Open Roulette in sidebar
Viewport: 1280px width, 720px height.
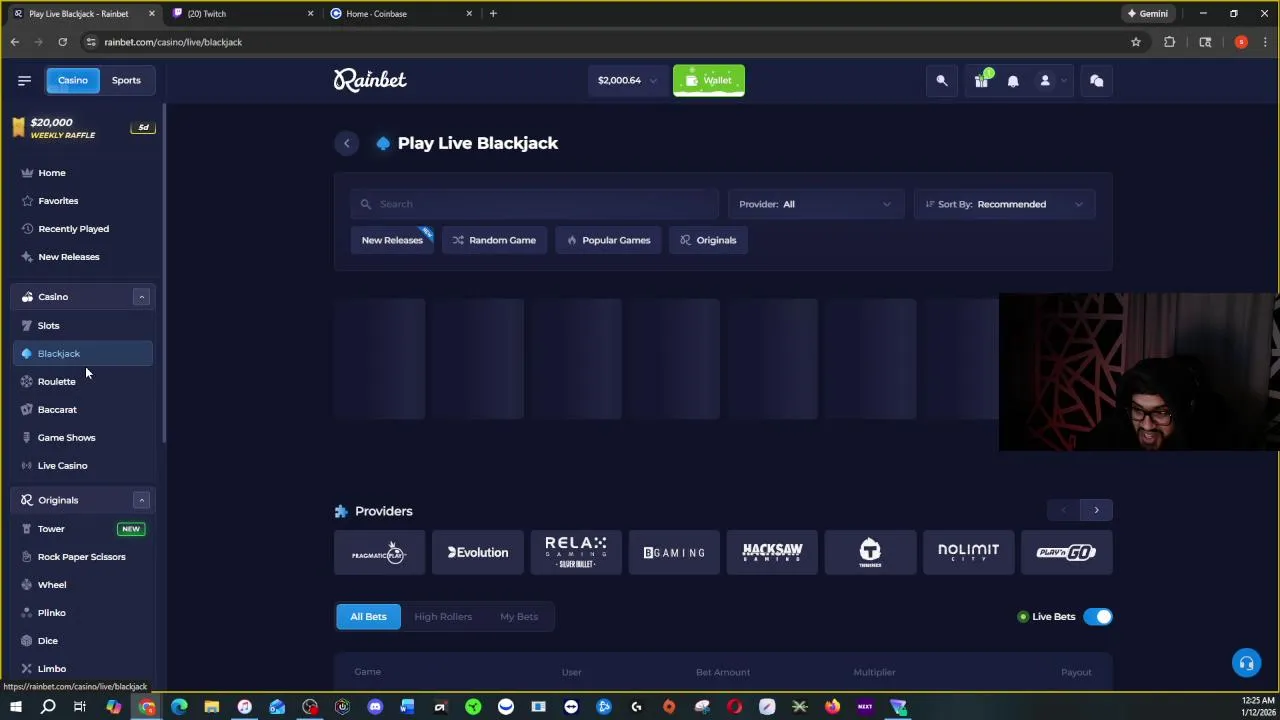pyautogui.click(x=82, y=382)
